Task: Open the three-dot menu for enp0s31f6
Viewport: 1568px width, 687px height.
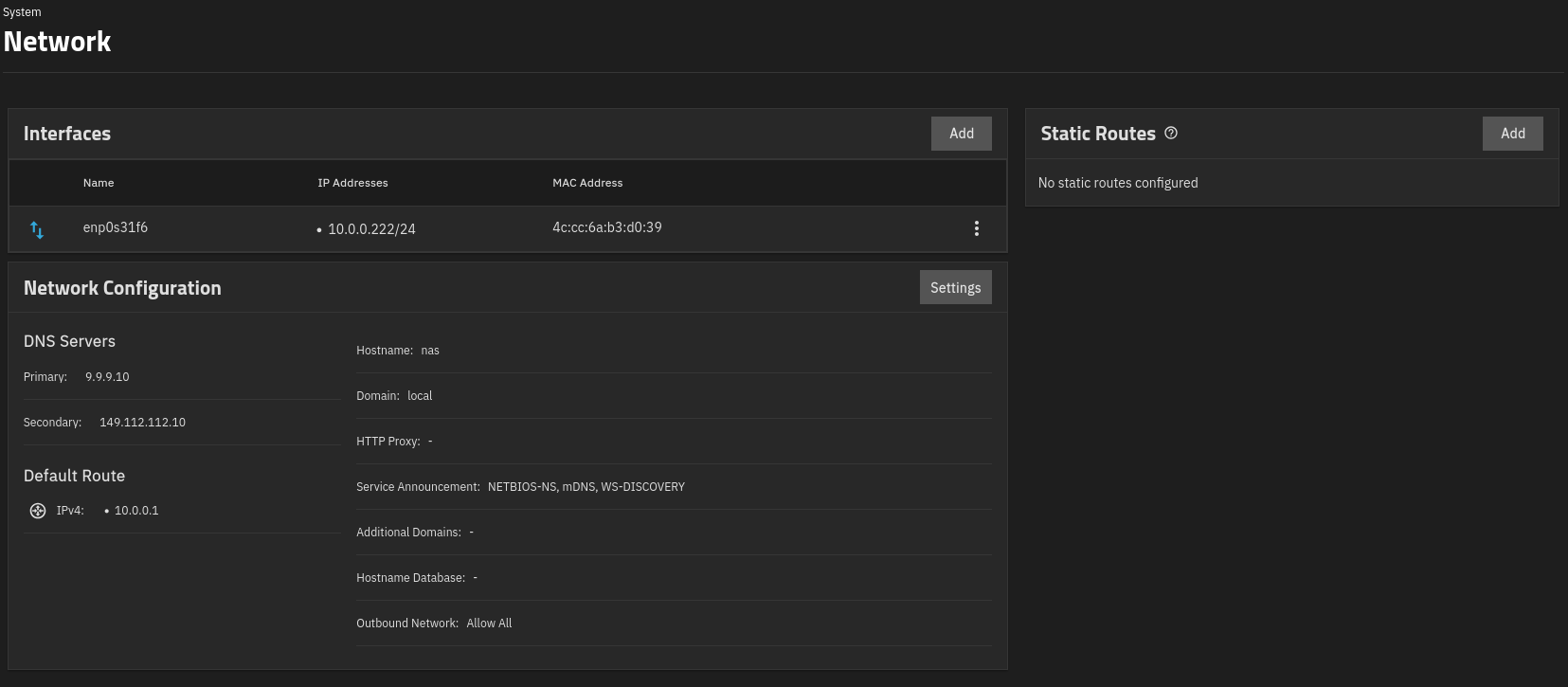Action: pyautogui.click(x=977, y=228)
